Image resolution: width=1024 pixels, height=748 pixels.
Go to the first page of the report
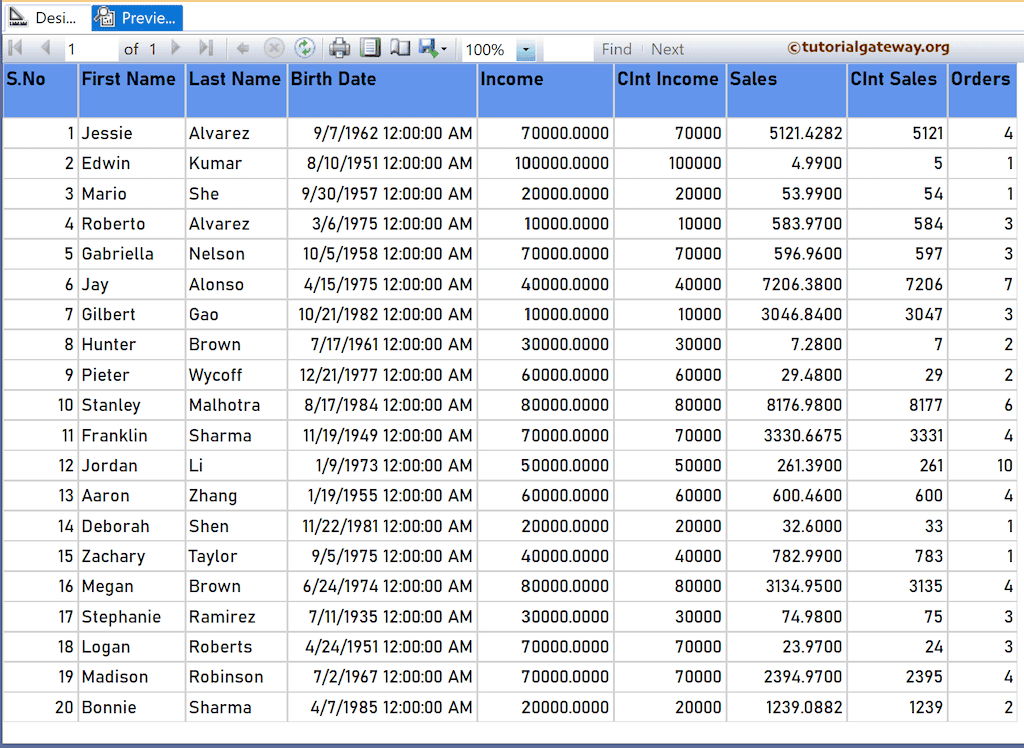pos(14,47)
